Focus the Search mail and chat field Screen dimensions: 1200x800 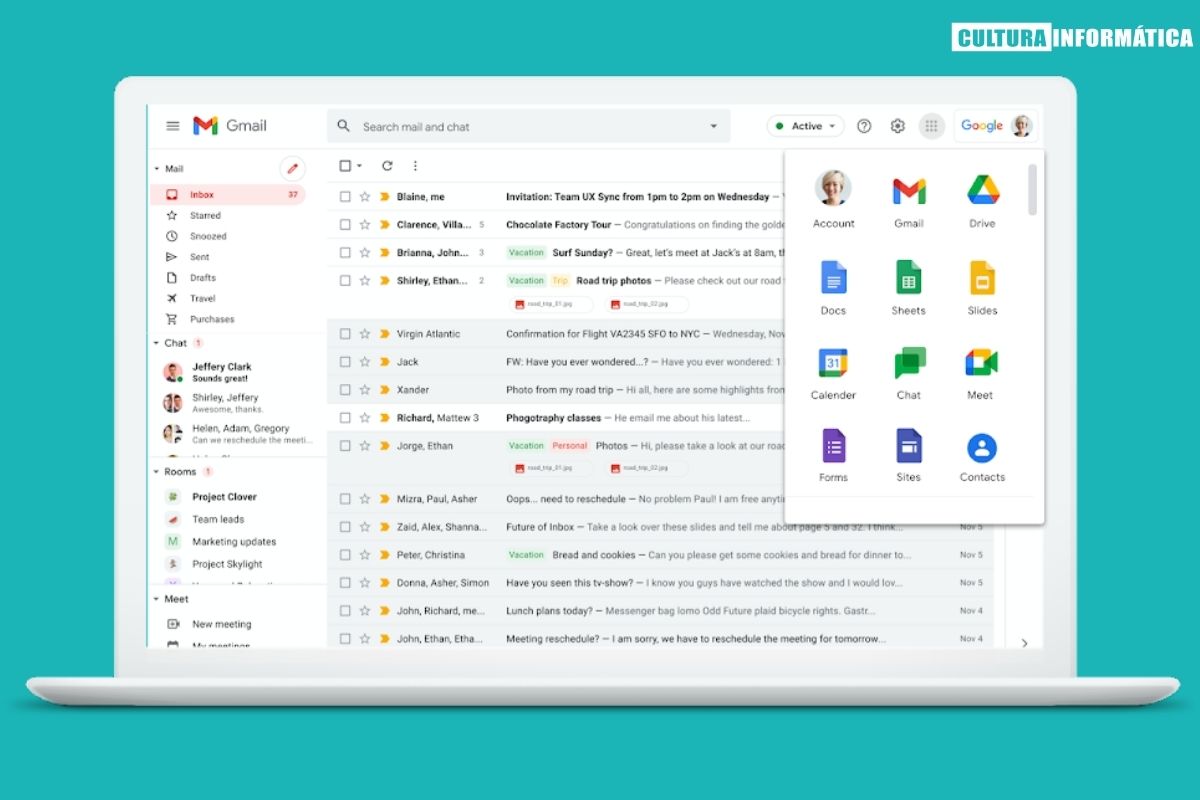(x=528, y=126)
